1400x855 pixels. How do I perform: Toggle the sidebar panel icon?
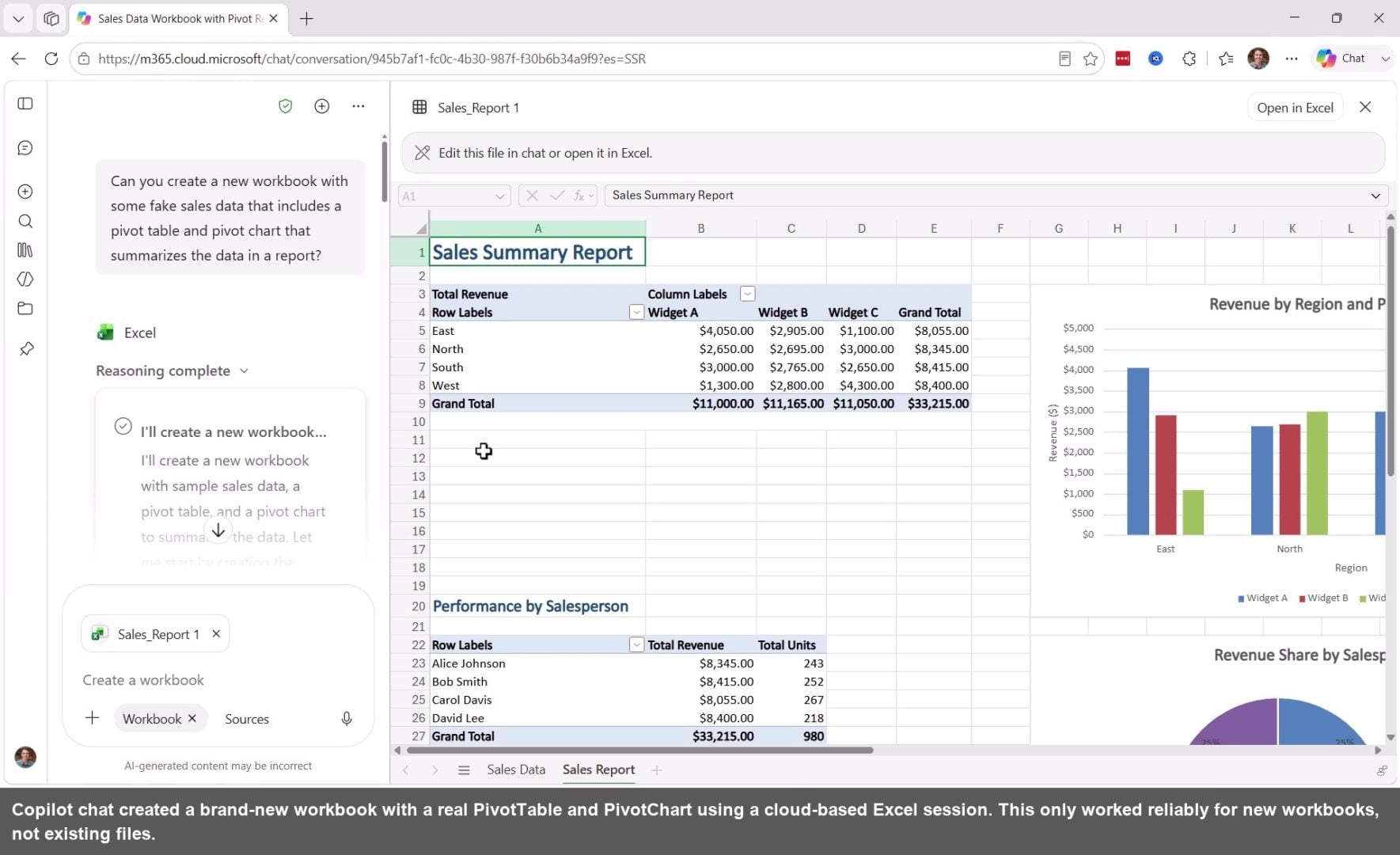25,104
